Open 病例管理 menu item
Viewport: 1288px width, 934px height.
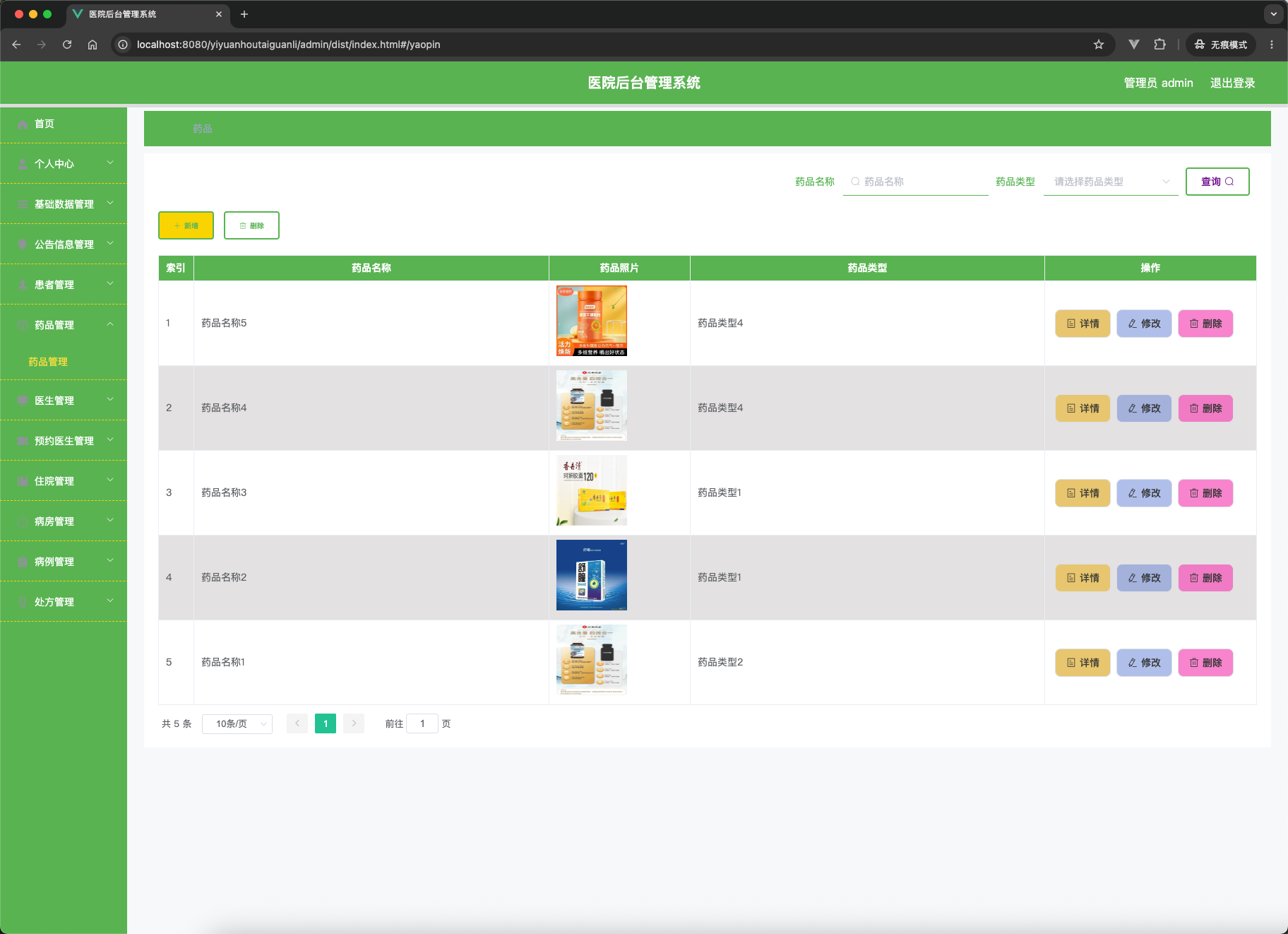(x=64, y=562)
